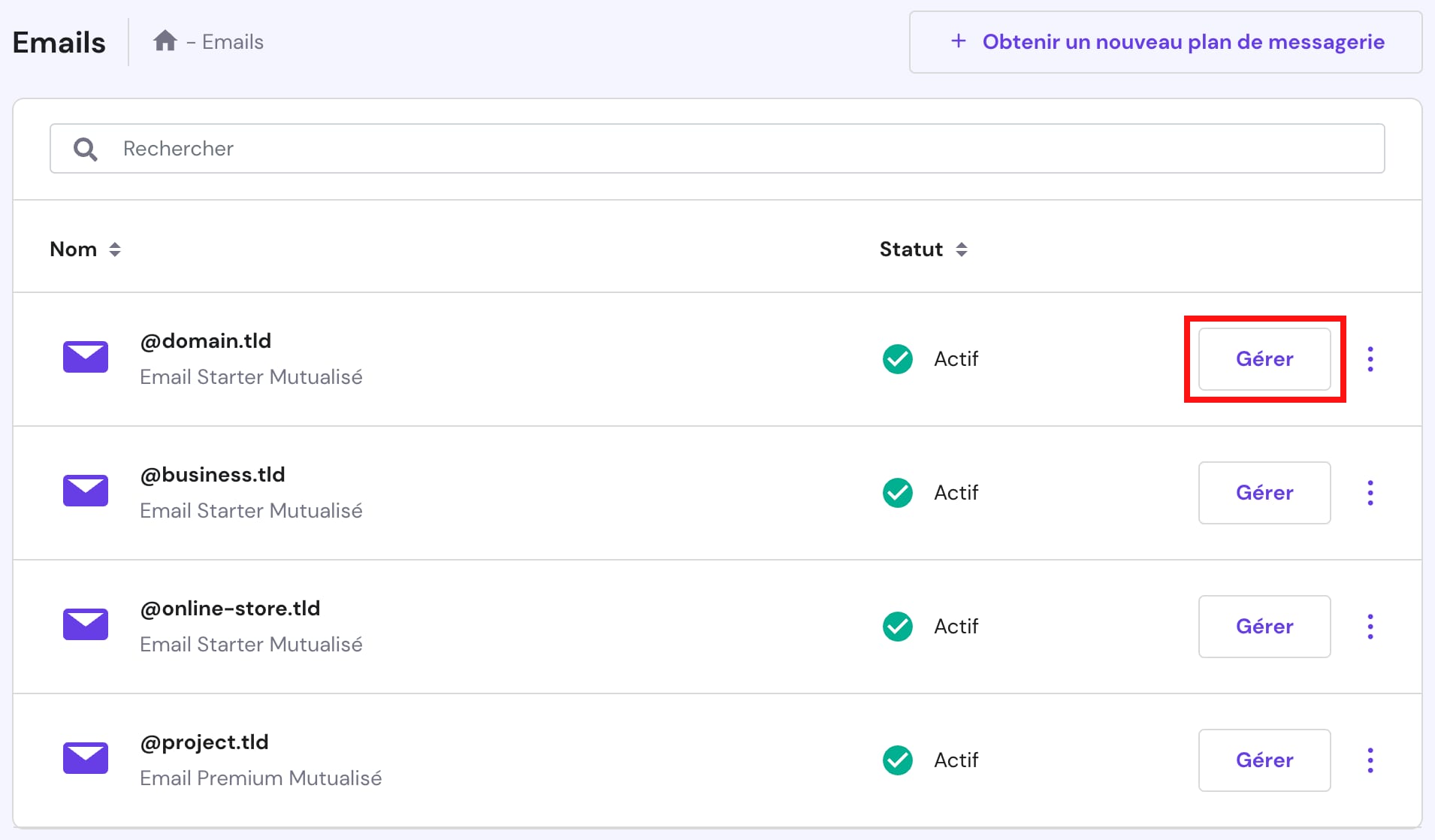
Task: Select the home icon in the breadcrumb
Action: pos(165,40)
